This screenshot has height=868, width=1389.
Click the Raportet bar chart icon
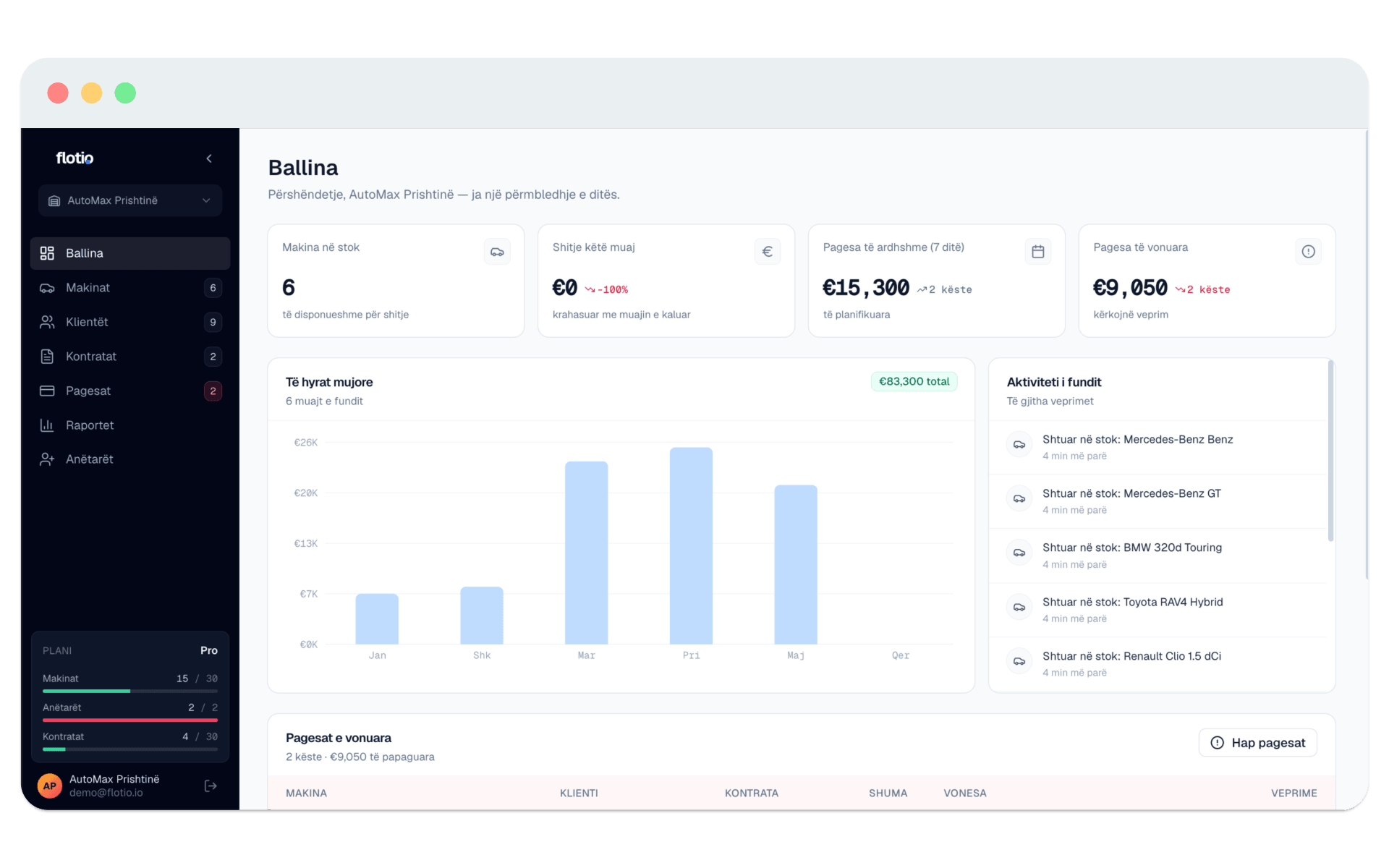click(x=47, y=425)
